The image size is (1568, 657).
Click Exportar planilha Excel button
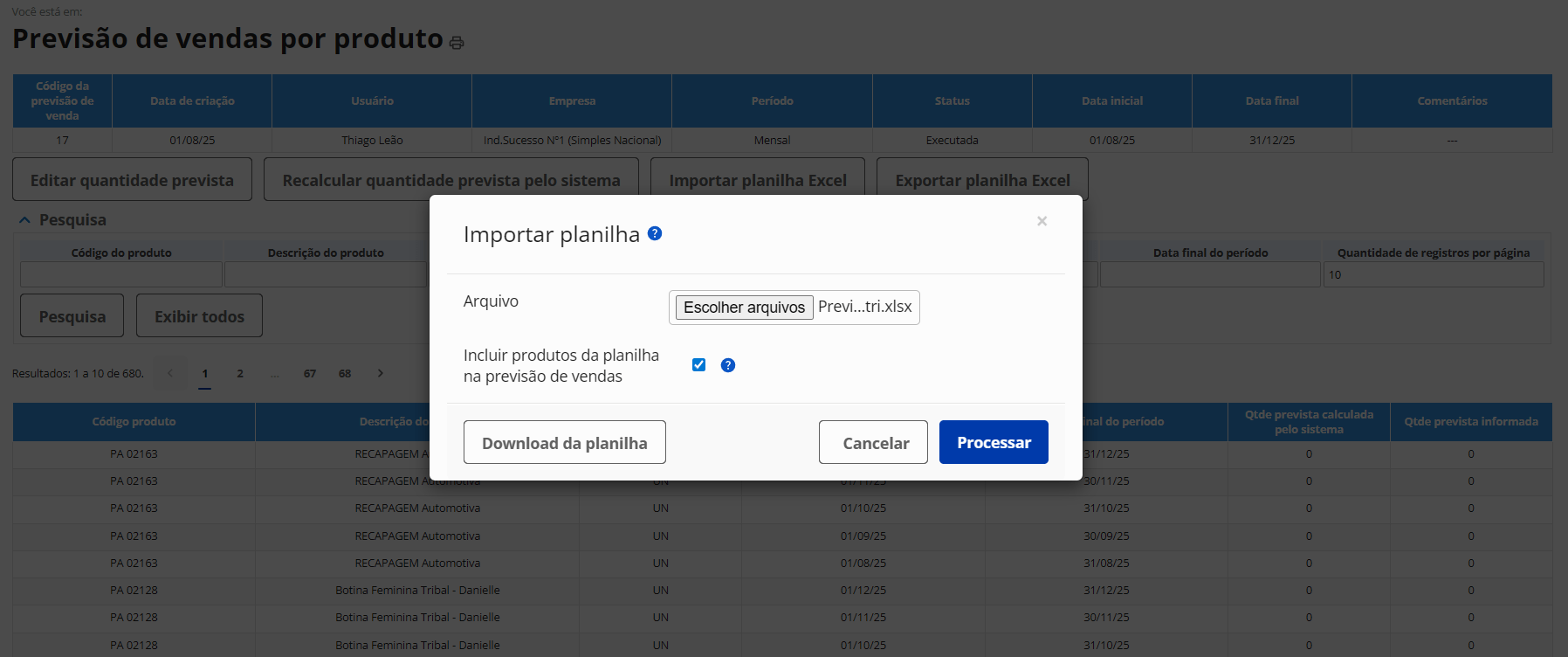pos(982,180)
